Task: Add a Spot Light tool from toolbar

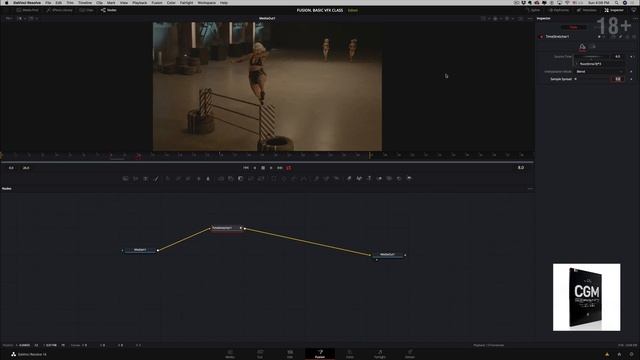Action: click(399, 179)
